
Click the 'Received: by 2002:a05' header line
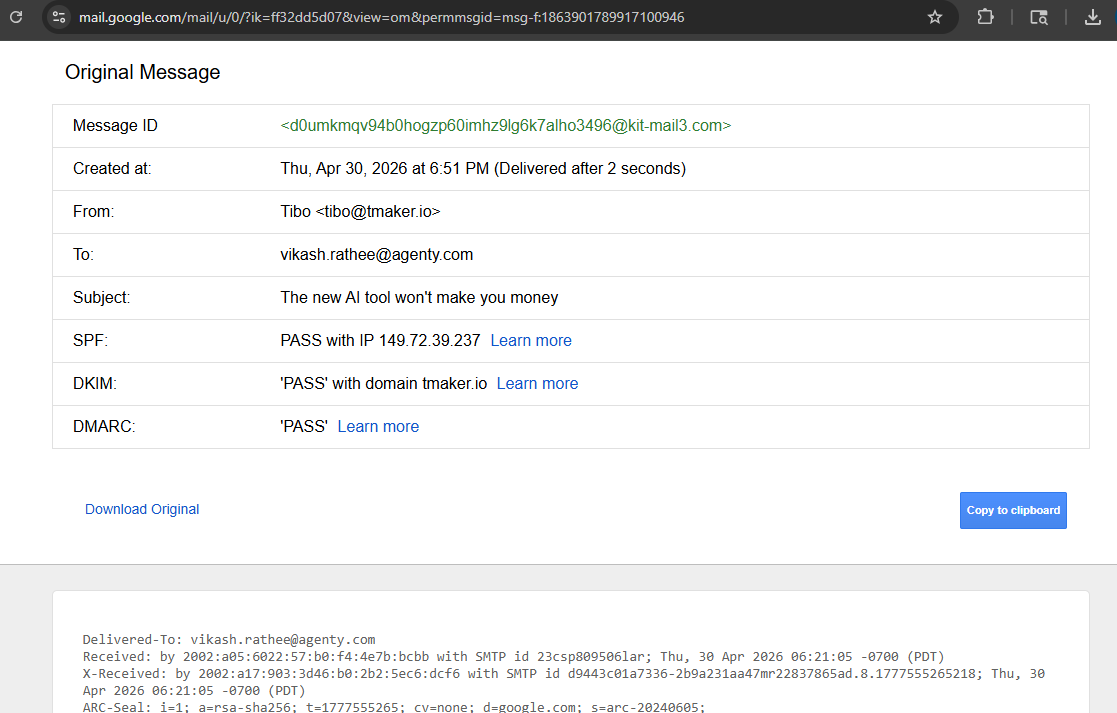pos(514,657)
